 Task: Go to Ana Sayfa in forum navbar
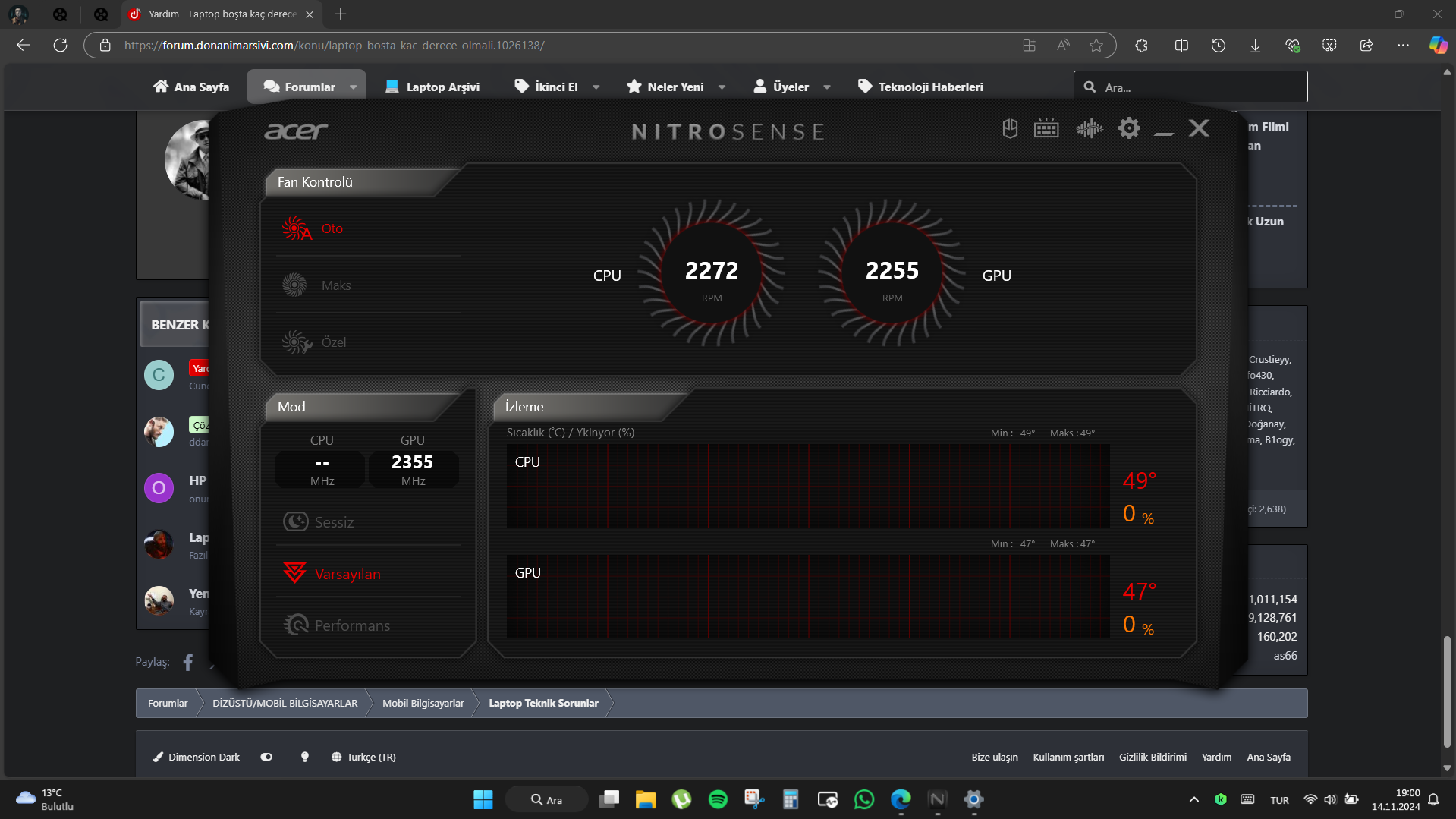[x=191, y=87]
